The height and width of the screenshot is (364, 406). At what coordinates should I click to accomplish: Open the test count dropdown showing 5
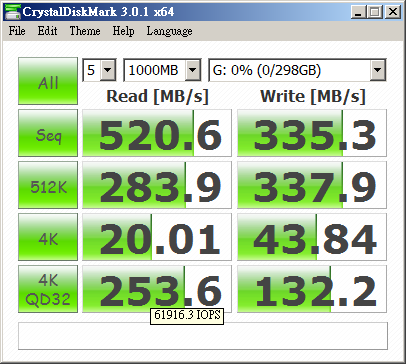coord(99,70)
